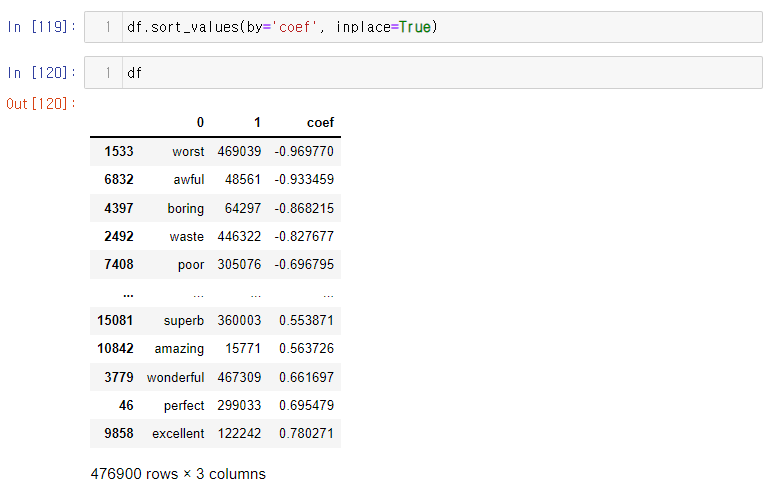Select coefficient 0.695479
This screenshot has width=771, height=490.
306,405
